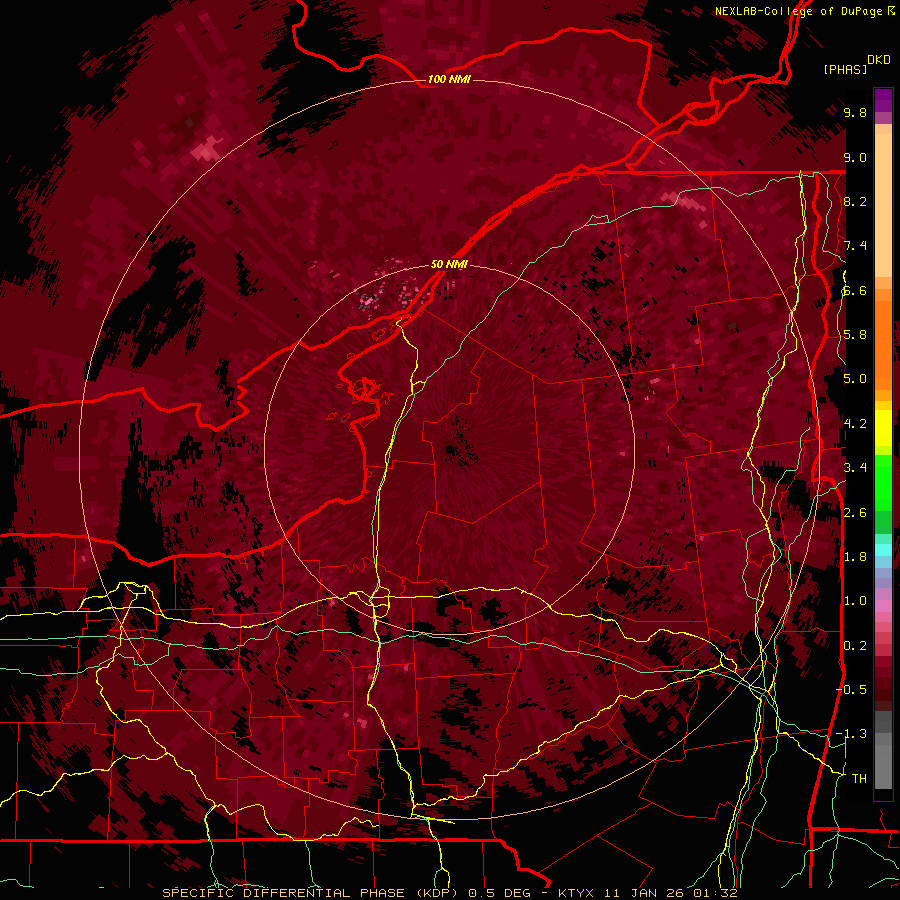The image size is (900, 900).
Task: Click the 100 NMI range ring label
Action: (x=449, y=79)
